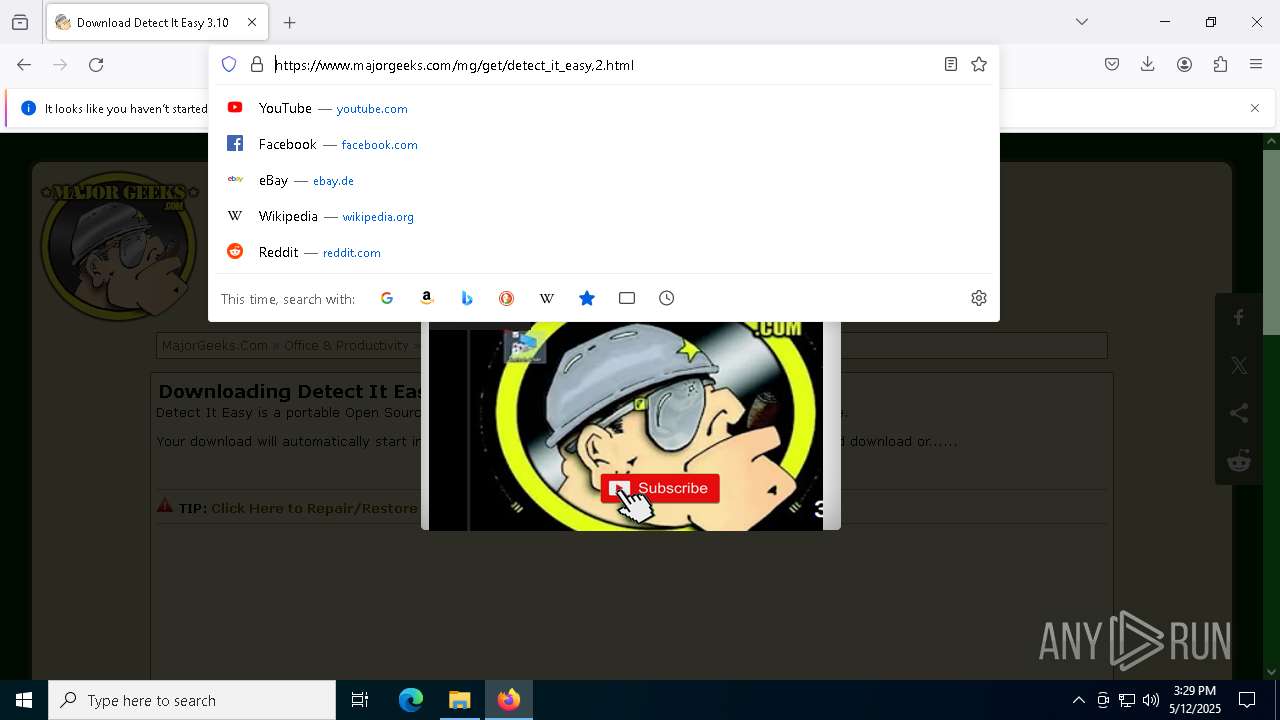Open Windows notification center
This screenshot has height=720, width=1280.
pyautogui.click(x=1247, y=700)
